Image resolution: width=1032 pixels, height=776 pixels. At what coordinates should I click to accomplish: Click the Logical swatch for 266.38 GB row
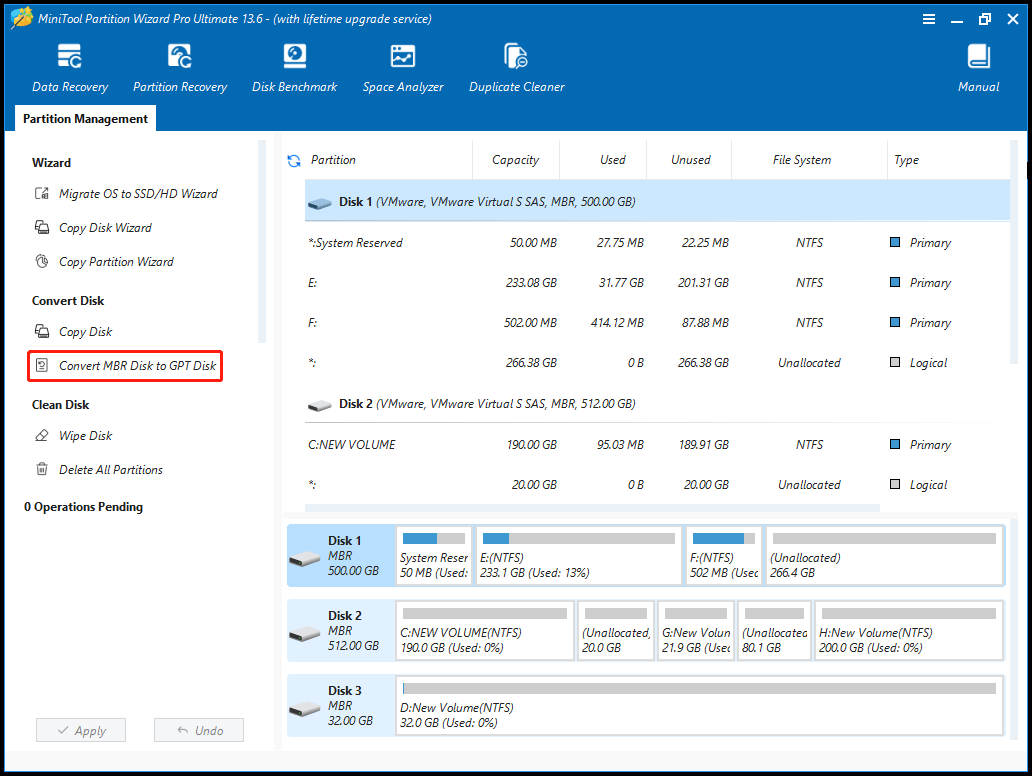pyautogui.click(x=894, y=362)
